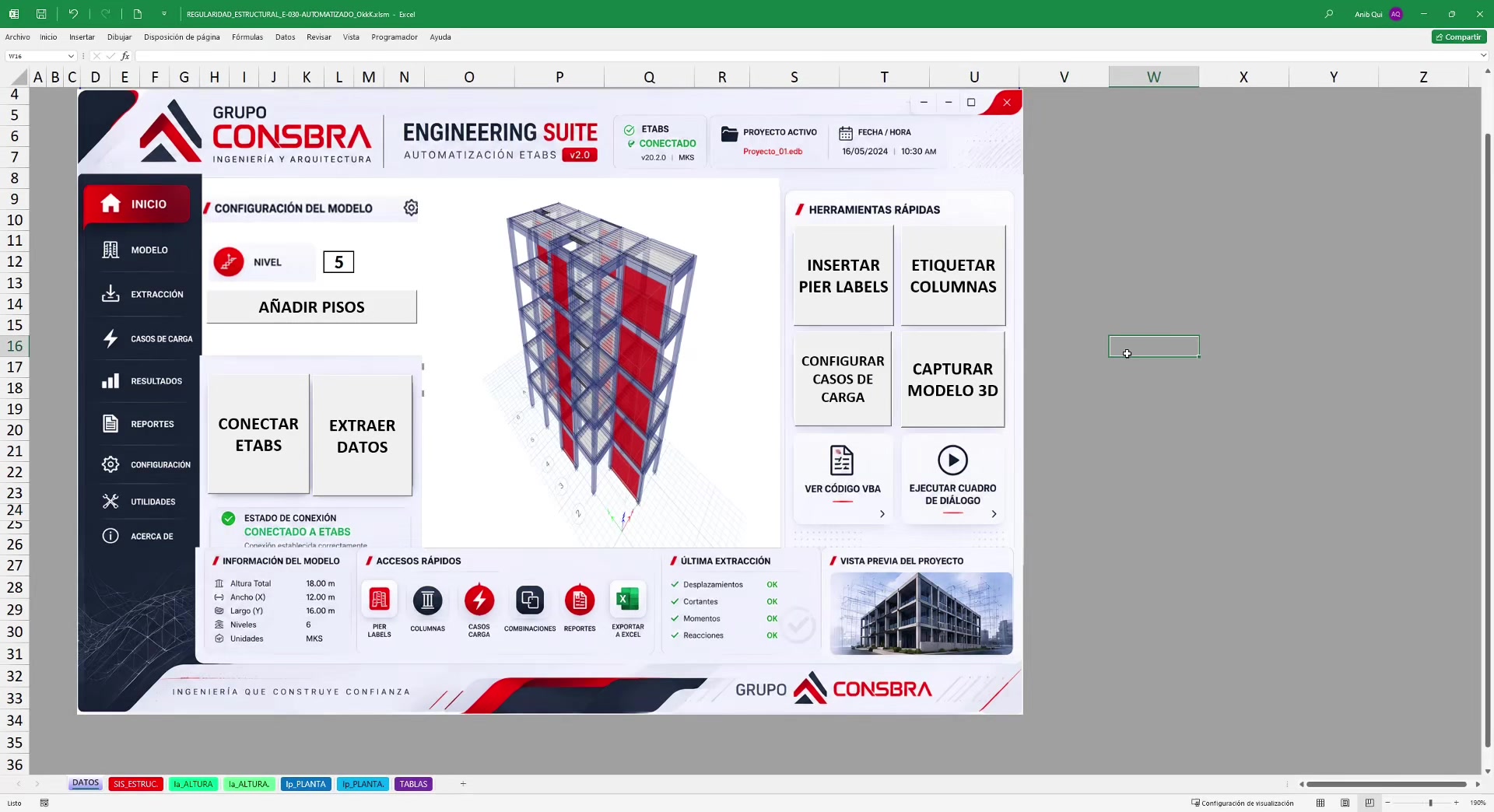
Task: Open the model configuration gear icon
Action: pos(411,208)
